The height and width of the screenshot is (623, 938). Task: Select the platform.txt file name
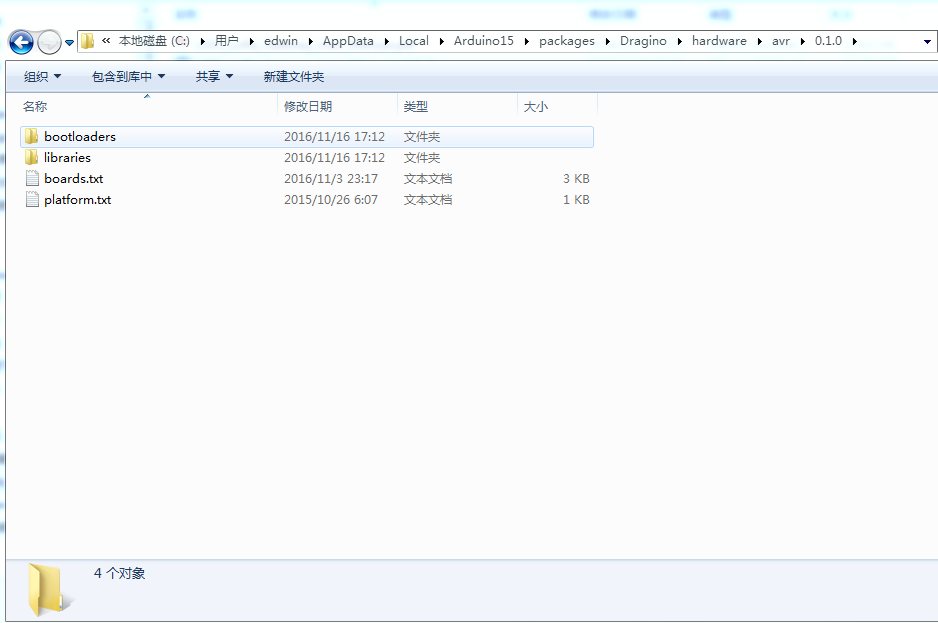[78, 200]
